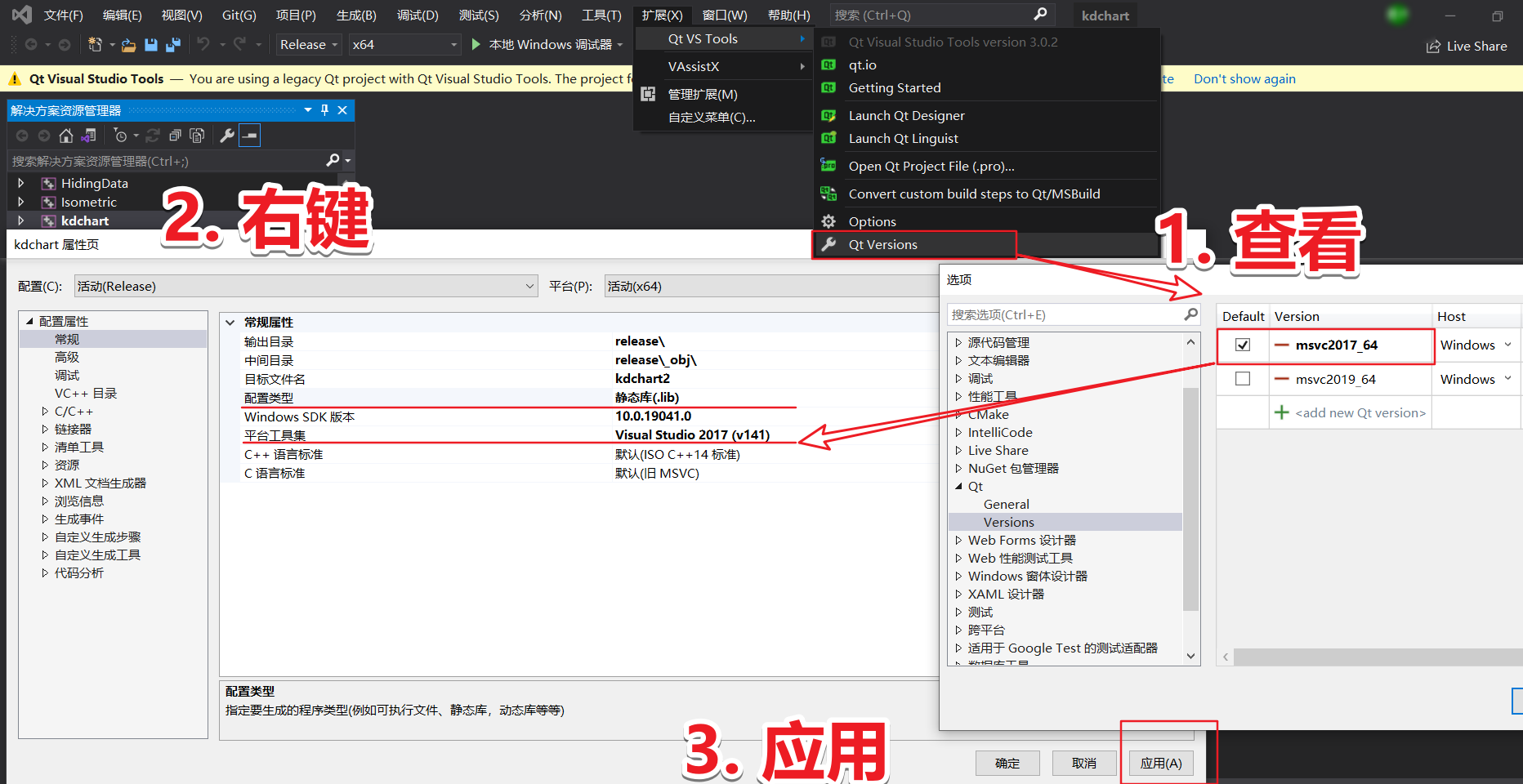The width and height of the screenshot is (1523, 784).
Task: Switch views icon in Solution Explorer toolbar
Action: point(88,136)
